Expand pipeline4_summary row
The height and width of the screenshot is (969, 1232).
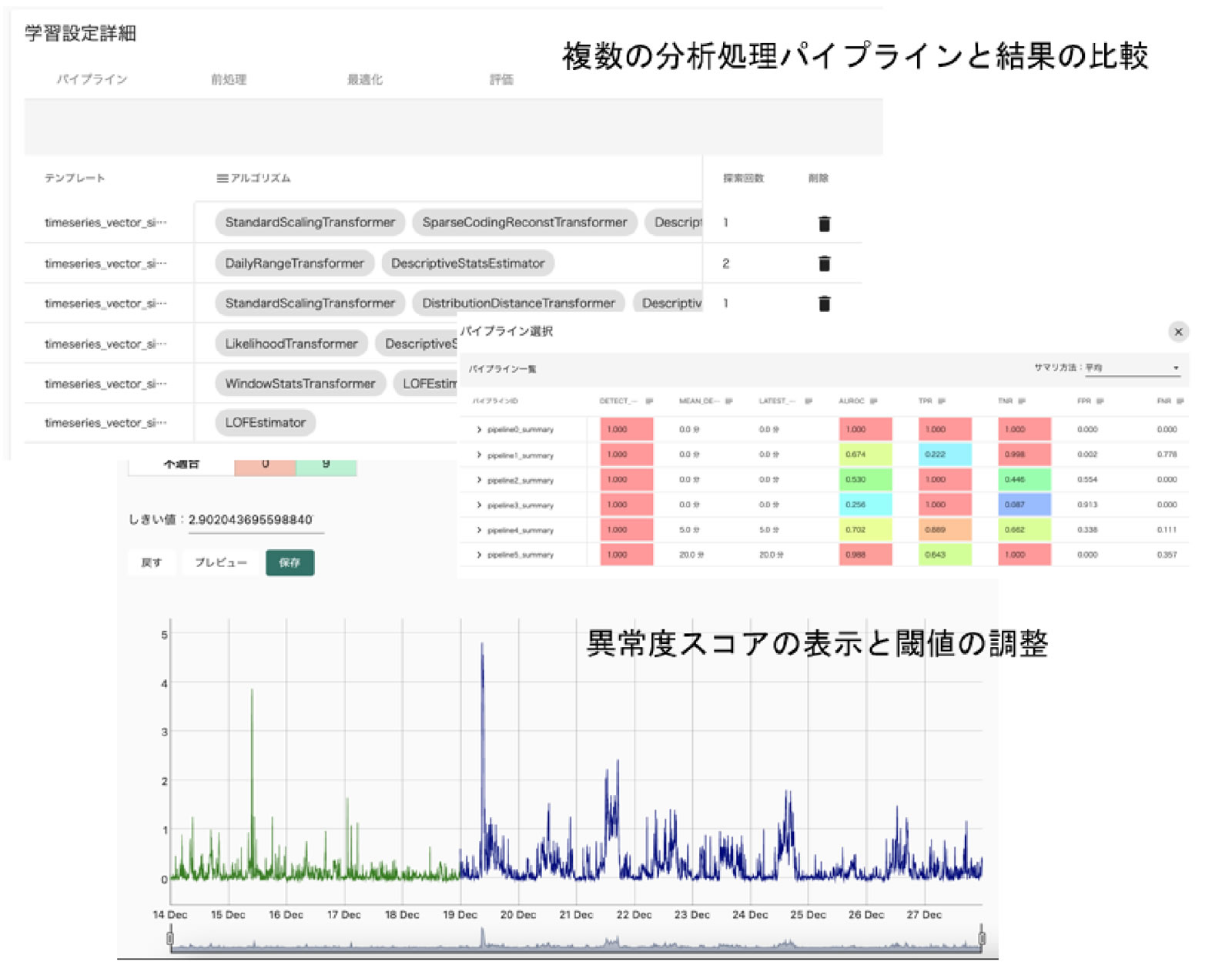[x=479, y=530]
